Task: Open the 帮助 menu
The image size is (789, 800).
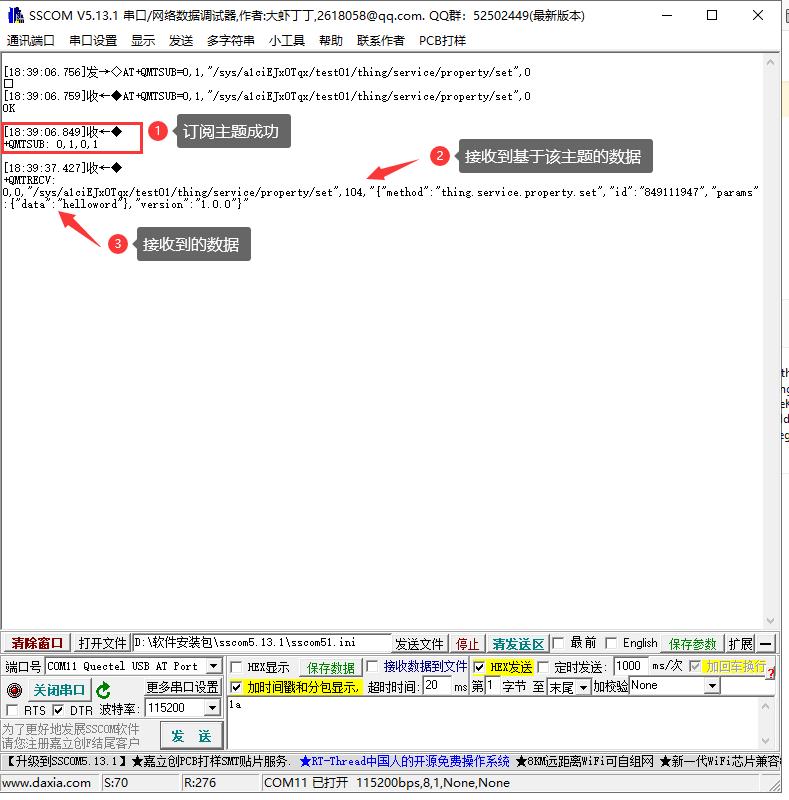Action: 331,40
